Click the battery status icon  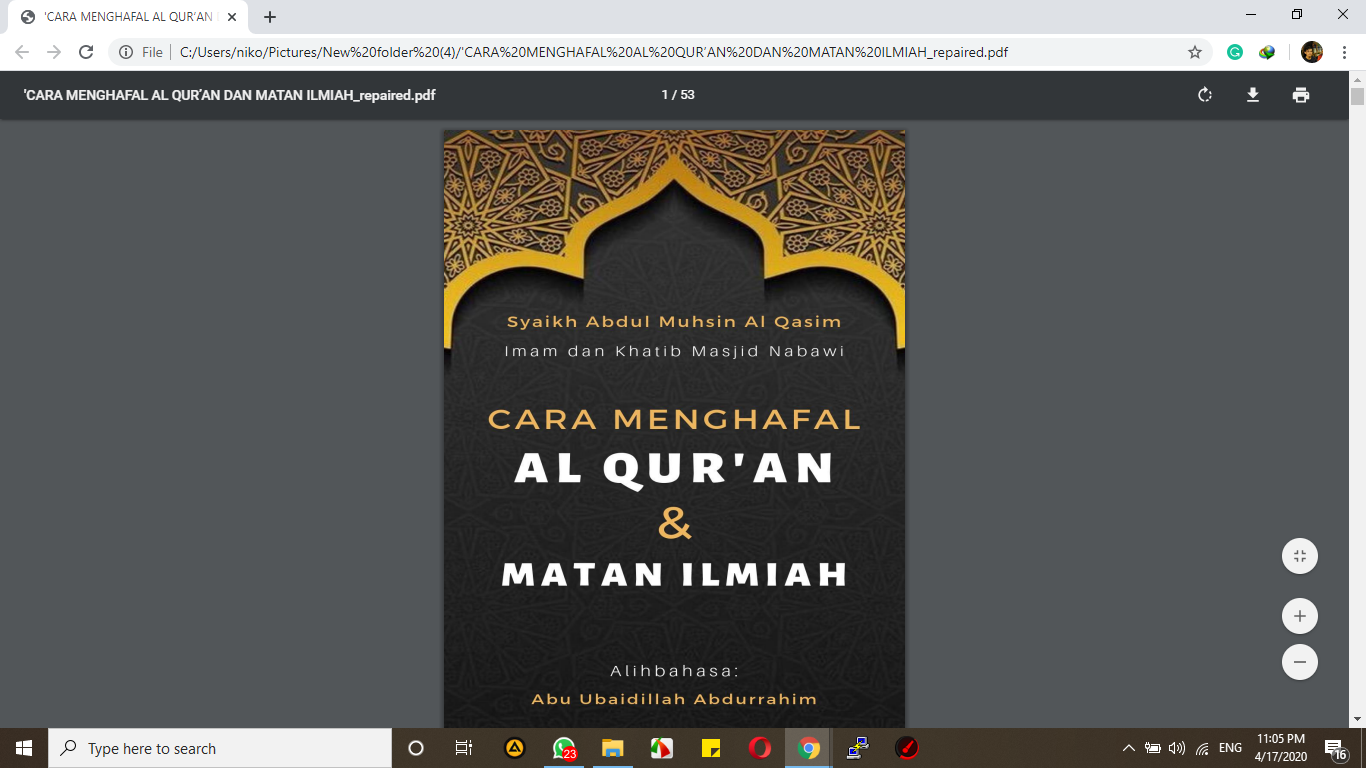click(1153, 748)
